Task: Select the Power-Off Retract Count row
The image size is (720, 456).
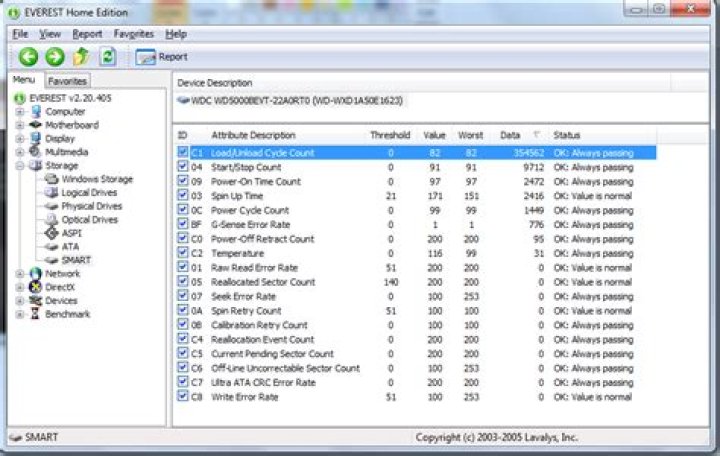Action: pyautogui.click(x=416, y=239)
